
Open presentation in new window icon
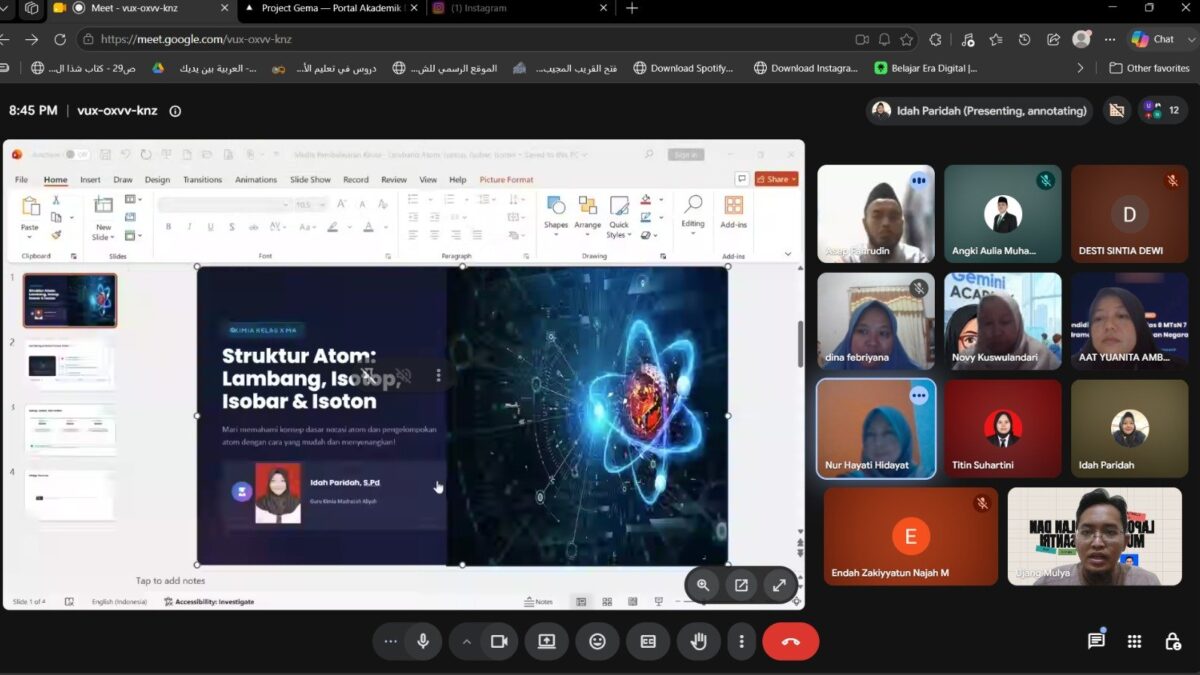741,586
